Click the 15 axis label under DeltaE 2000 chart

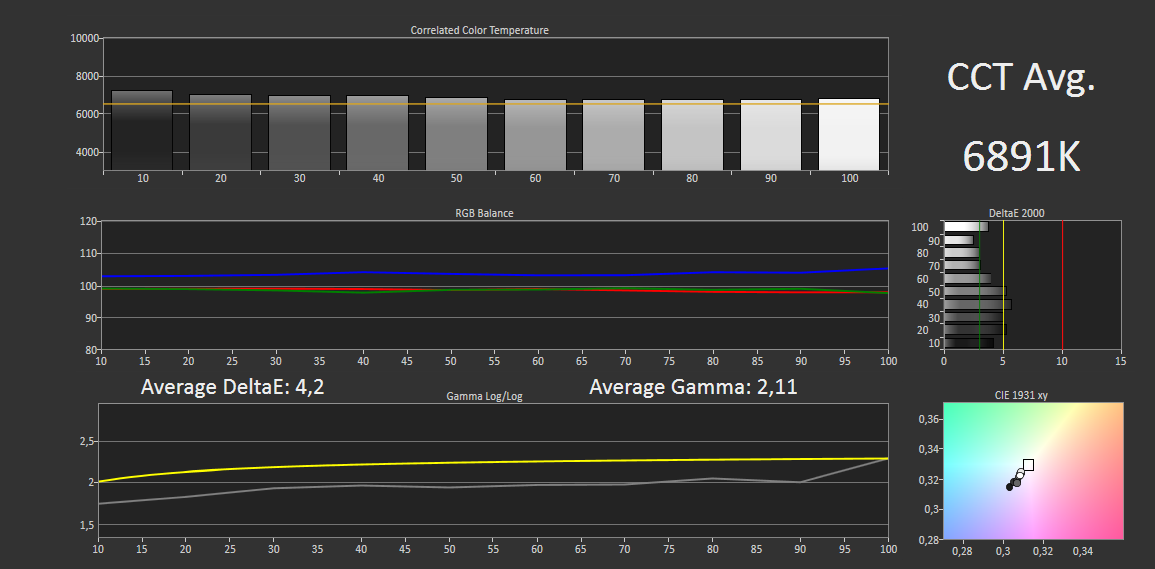click(x=1120, y=362)
